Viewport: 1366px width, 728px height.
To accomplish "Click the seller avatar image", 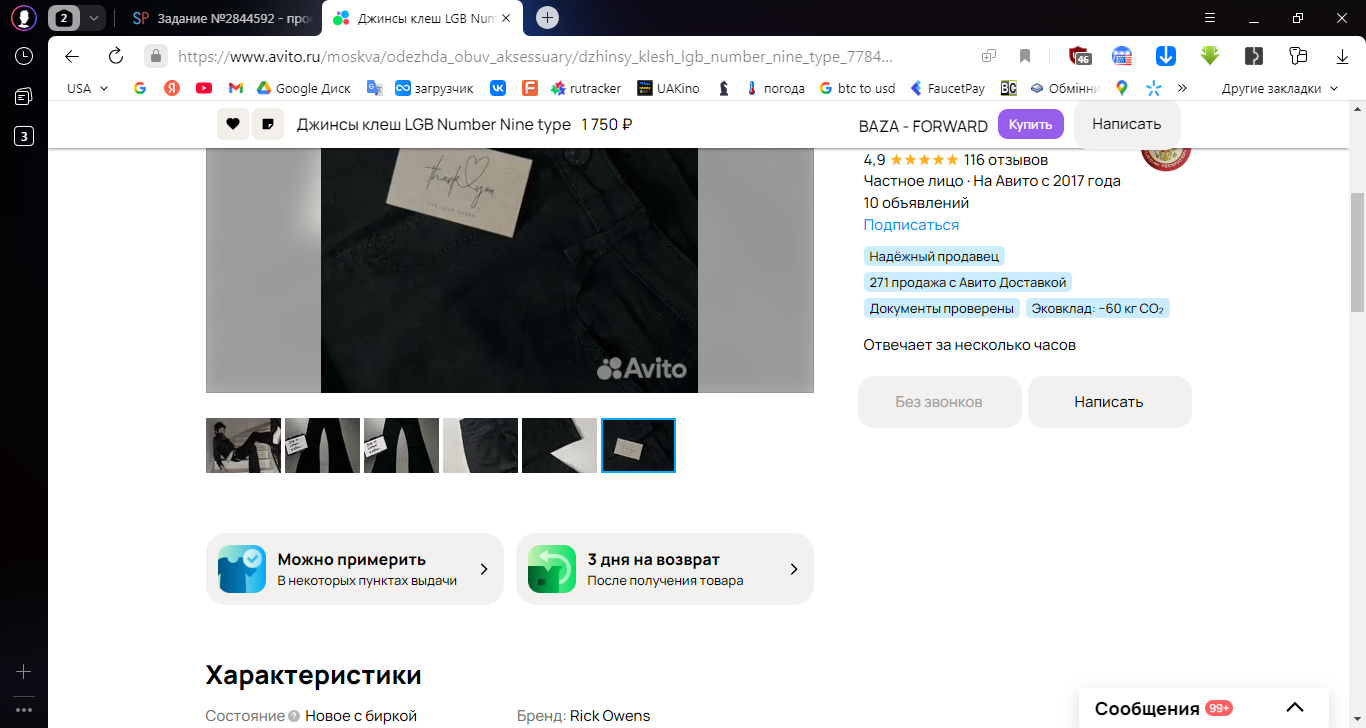I will point(1166,160).
